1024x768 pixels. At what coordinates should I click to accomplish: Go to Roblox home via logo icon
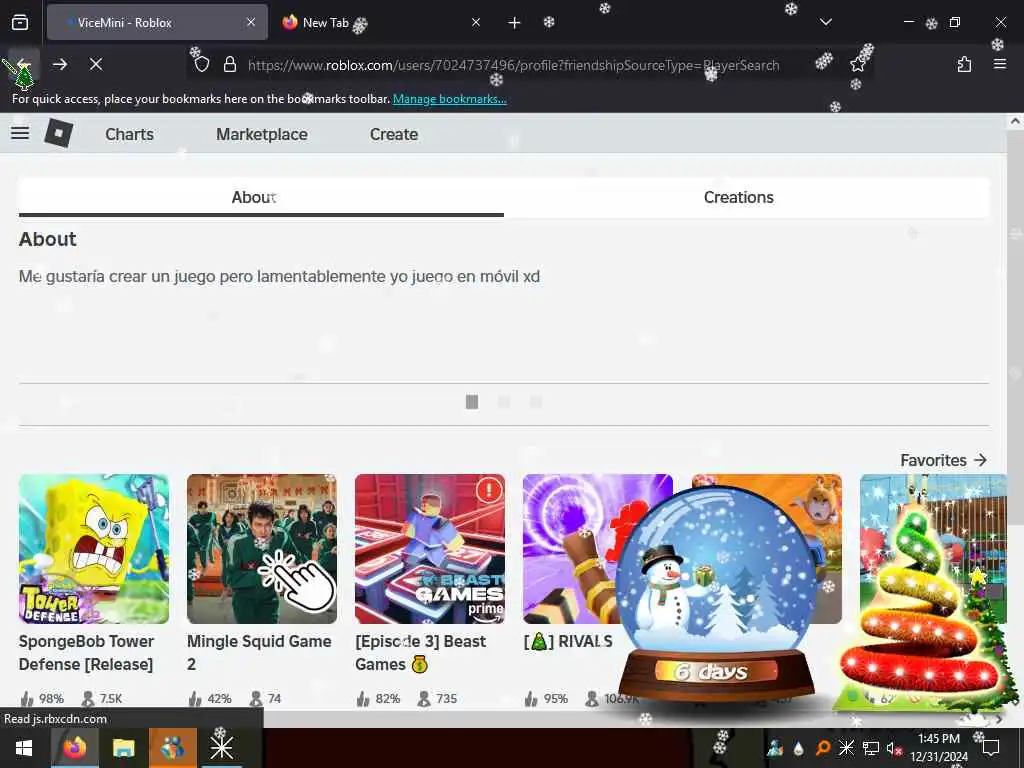pyautogui.click(x=58, y=133)
